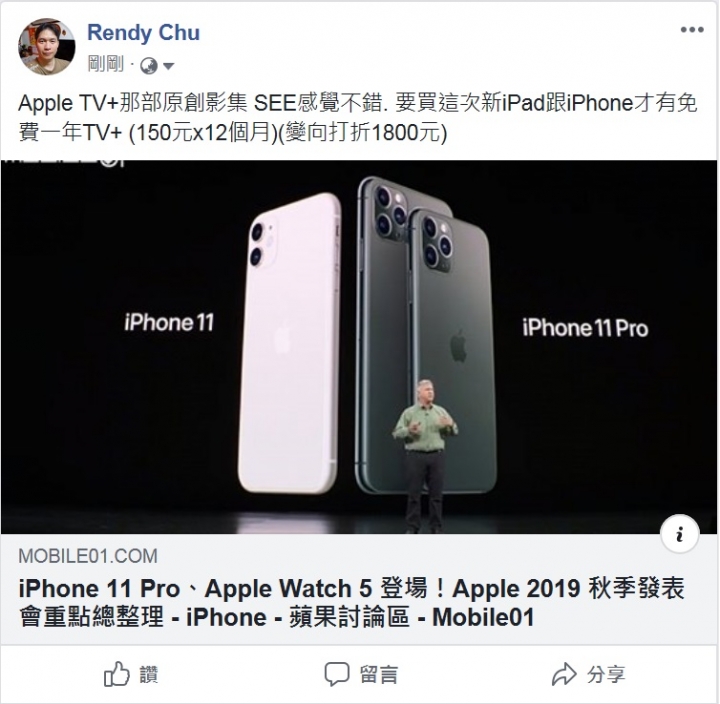
Task: Click the 剛剛 post timestamp
Action: click(x=106, y=64)
